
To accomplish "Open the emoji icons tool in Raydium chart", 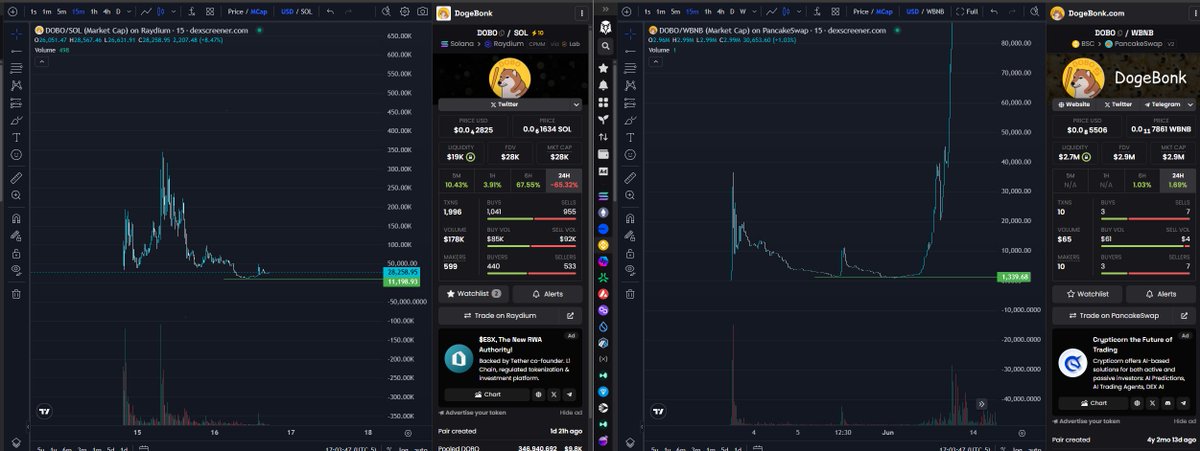I will (16, 155).
